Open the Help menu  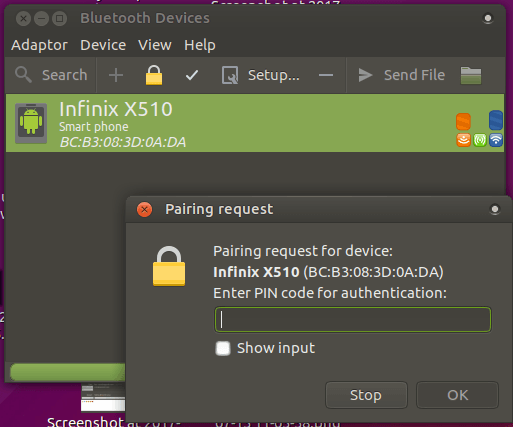coord(200,45)
